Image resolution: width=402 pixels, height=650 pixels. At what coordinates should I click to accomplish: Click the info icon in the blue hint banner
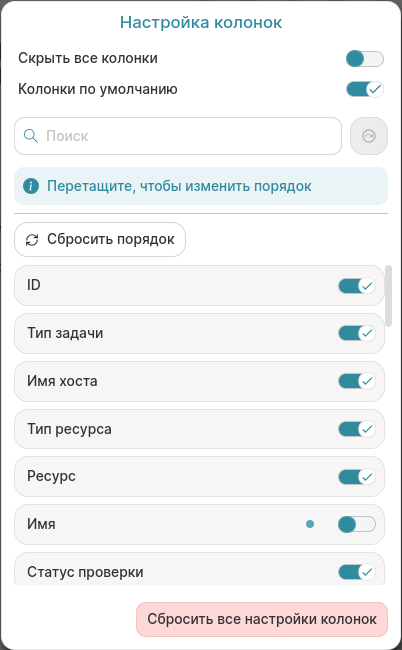point(31,186)
